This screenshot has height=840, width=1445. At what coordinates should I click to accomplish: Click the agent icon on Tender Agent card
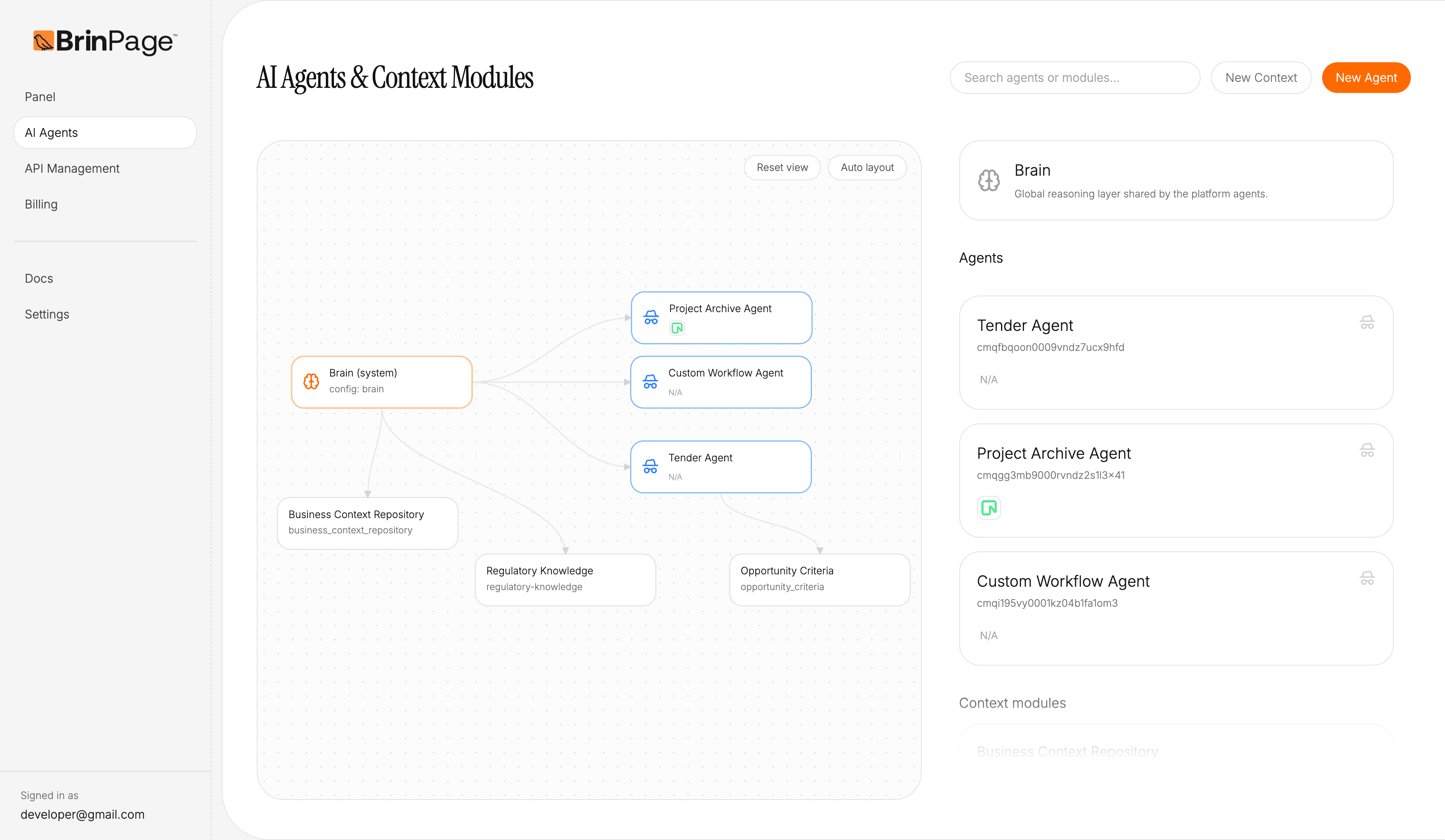(1367, 322)
